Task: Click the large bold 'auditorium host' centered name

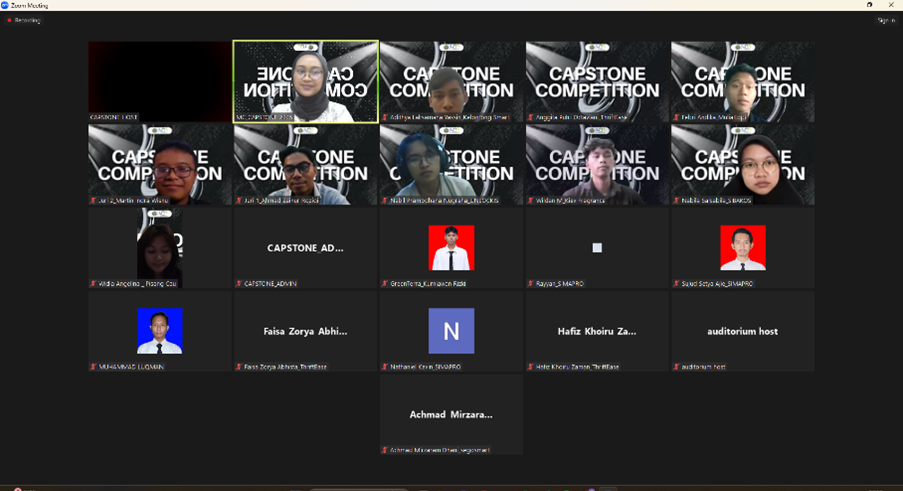Action: click(743, 332)
